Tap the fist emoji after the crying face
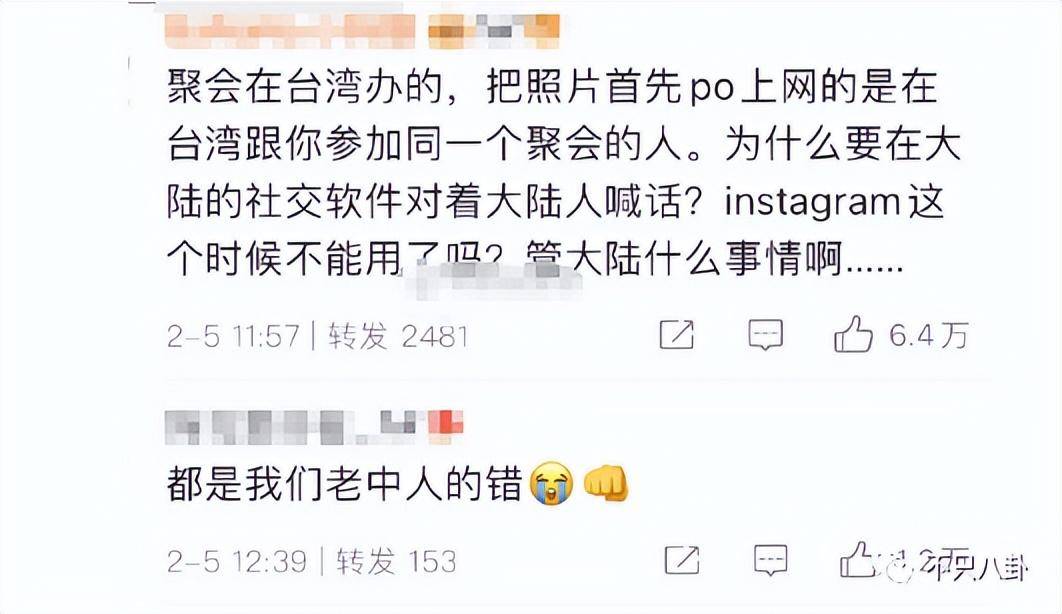This screenshot has height=614, width=1062. pyautogui.click(x=606, y=483)
